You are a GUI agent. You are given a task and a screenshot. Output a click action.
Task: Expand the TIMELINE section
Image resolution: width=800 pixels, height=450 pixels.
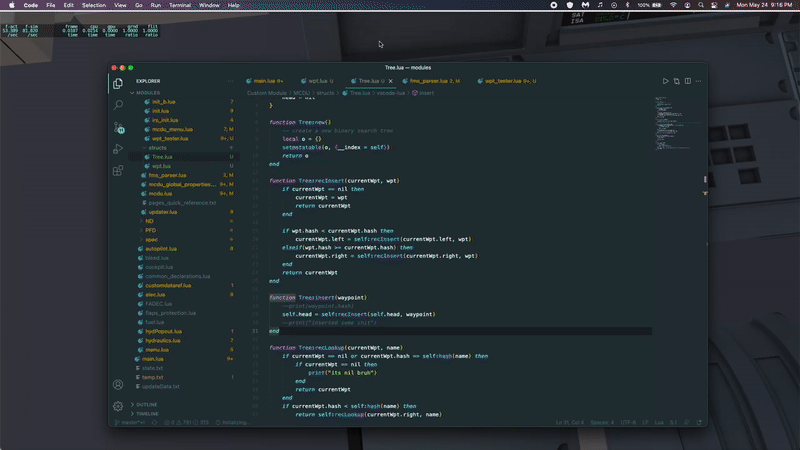(147, 414)
